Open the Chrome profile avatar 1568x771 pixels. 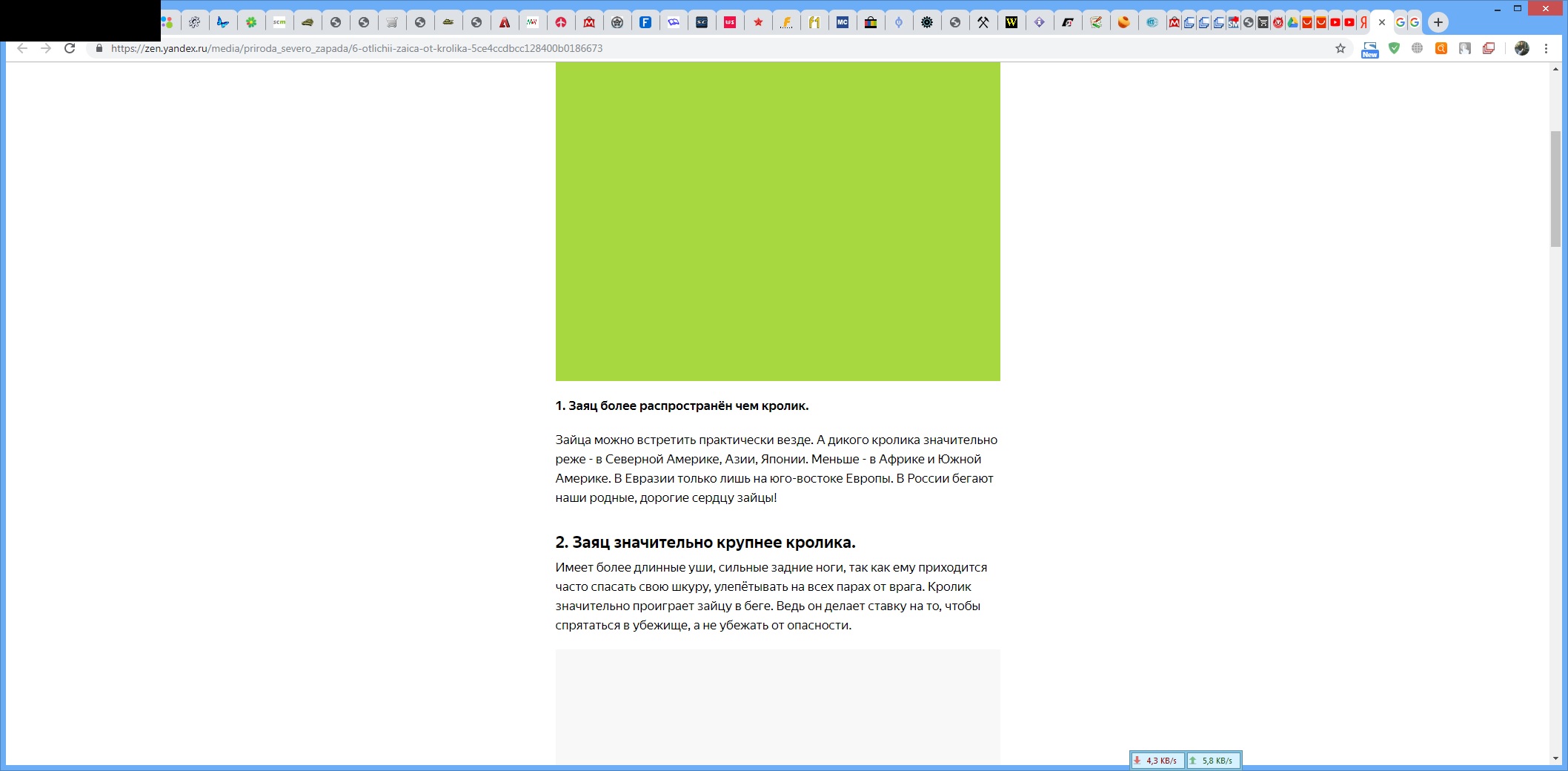(1522, 48)
